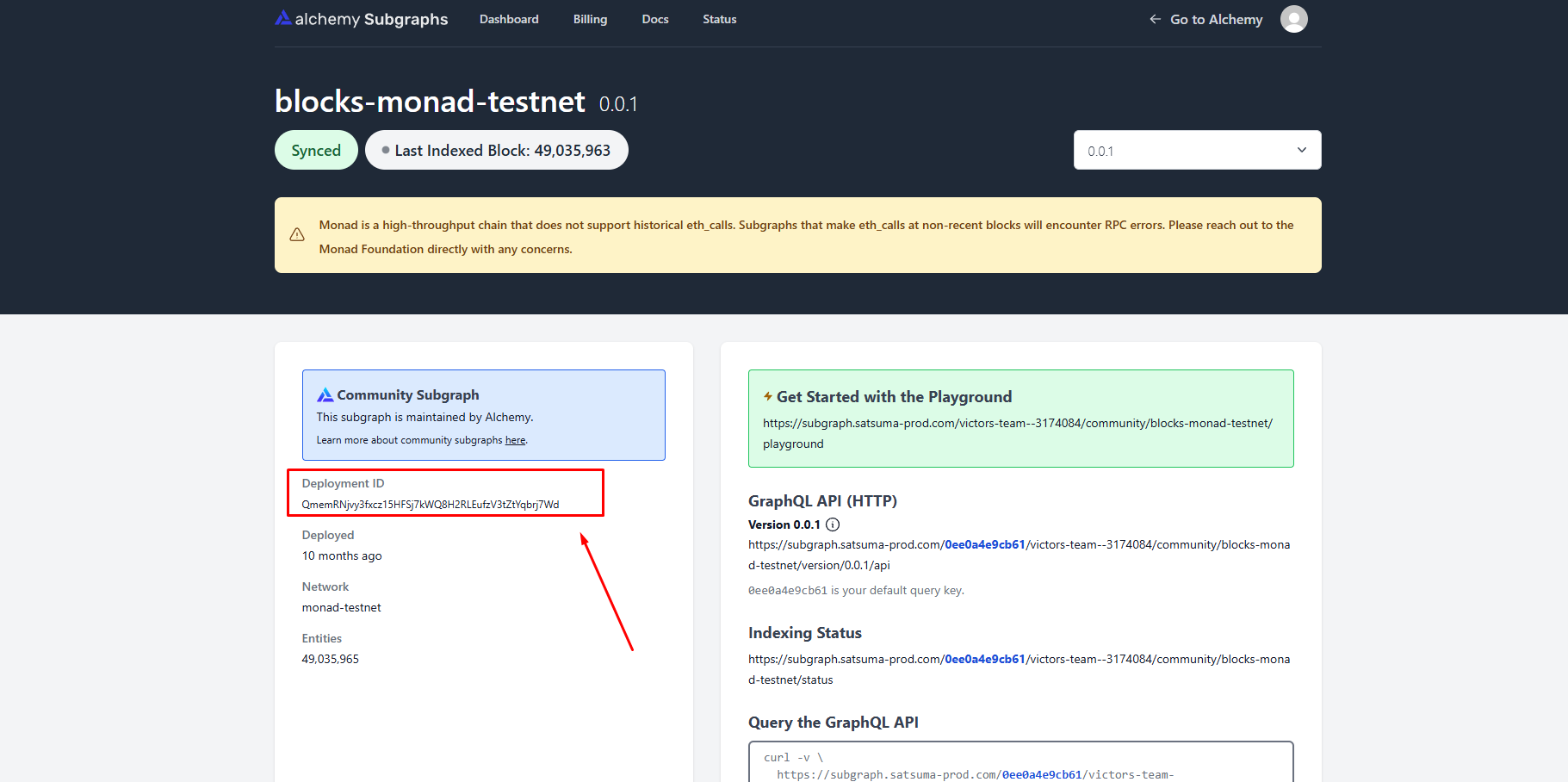Click the Alchemy Subgraphs logo

[x=361, y=19]
